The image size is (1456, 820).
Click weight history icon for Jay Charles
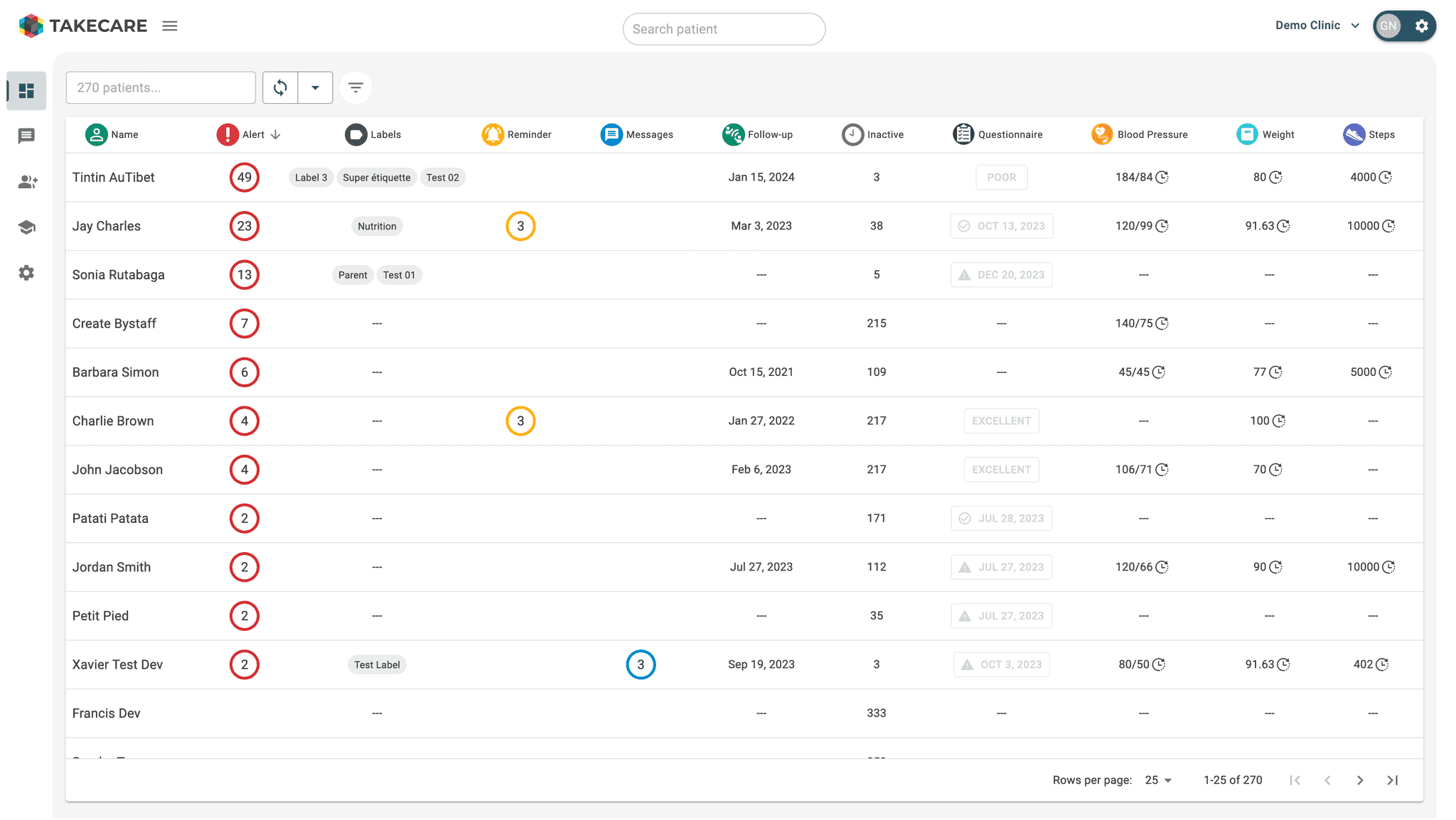1283,226
